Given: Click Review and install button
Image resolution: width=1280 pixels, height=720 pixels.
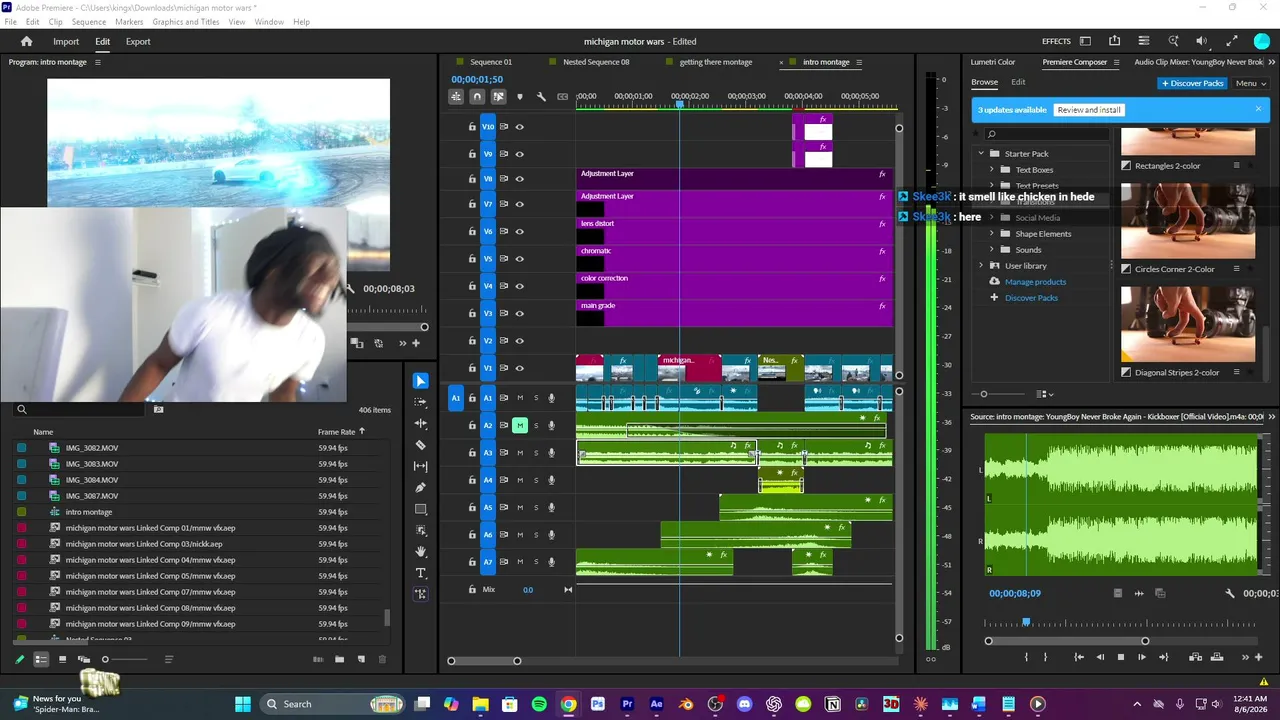Looking at the screenshot, I should [x=1089, y=110].
